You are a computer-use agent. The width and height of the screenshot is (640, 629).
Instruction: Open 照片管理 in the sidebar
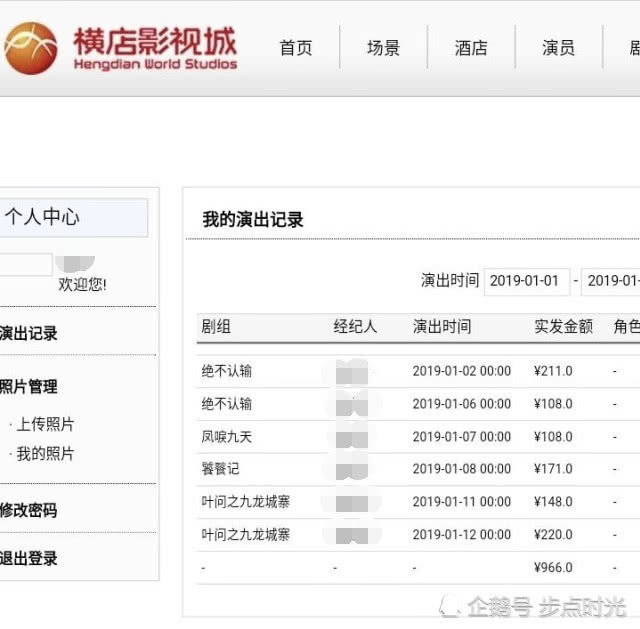point(29,387)
